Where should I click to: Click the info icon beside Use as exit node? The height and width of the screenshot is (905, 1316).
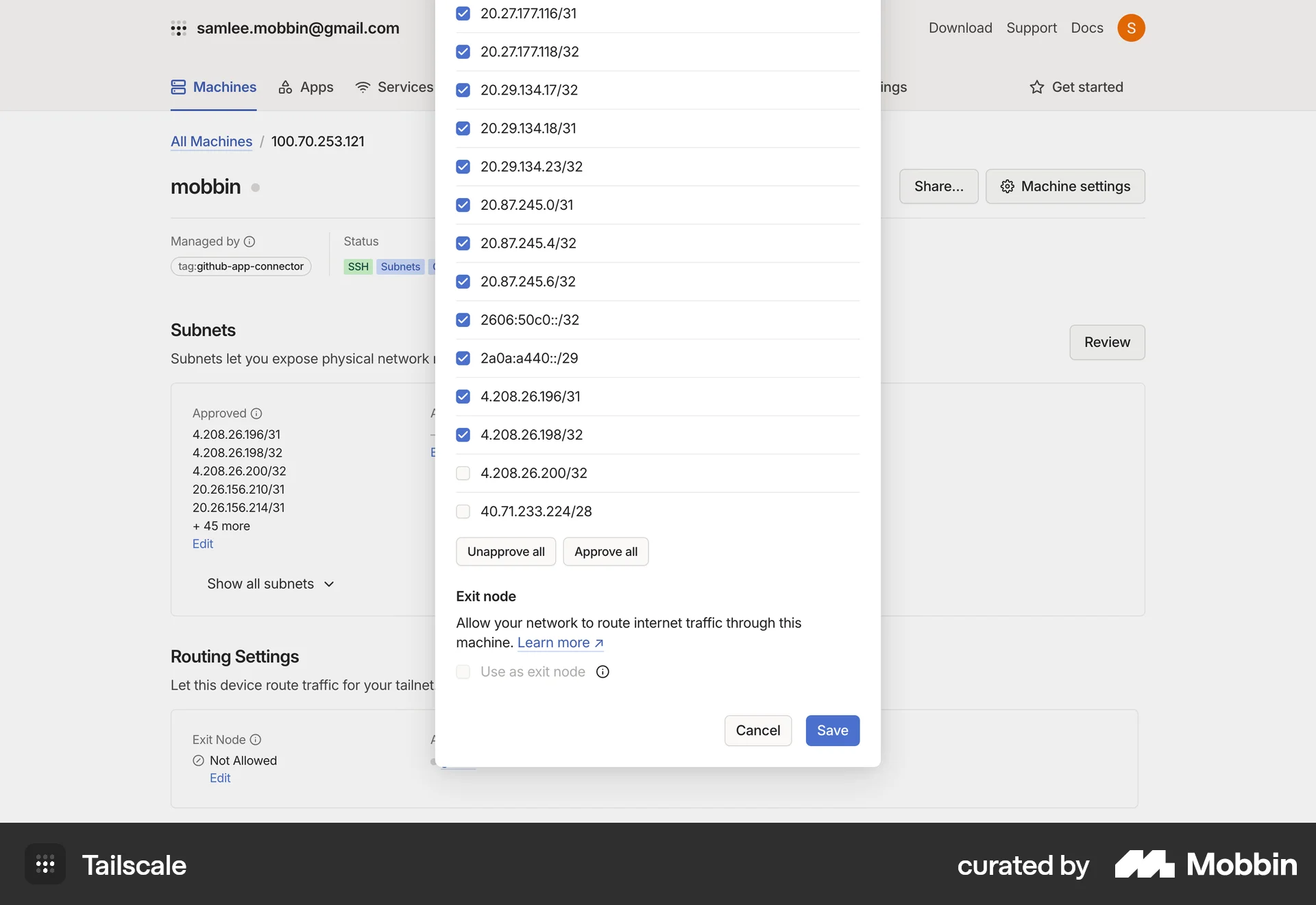pyautogui.click(x=602, y=672)
